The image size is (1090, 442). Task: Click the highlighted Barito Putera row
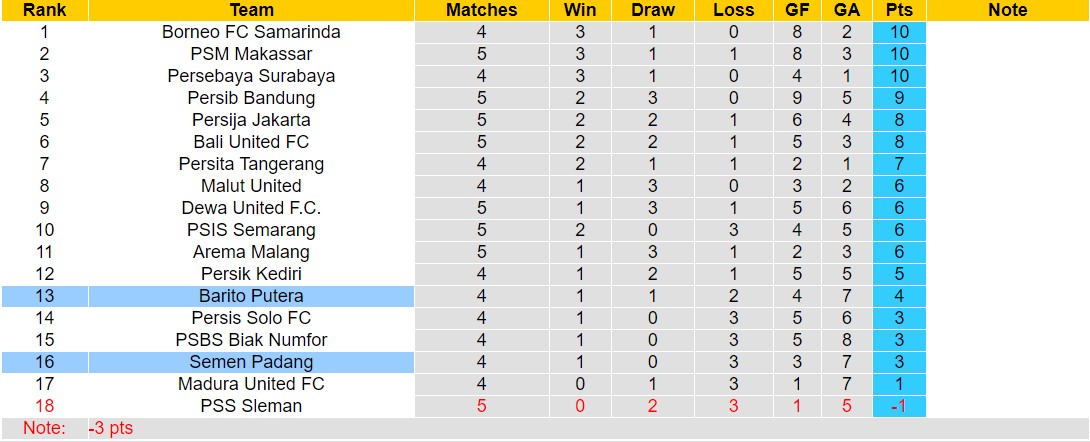click(251, 296)
